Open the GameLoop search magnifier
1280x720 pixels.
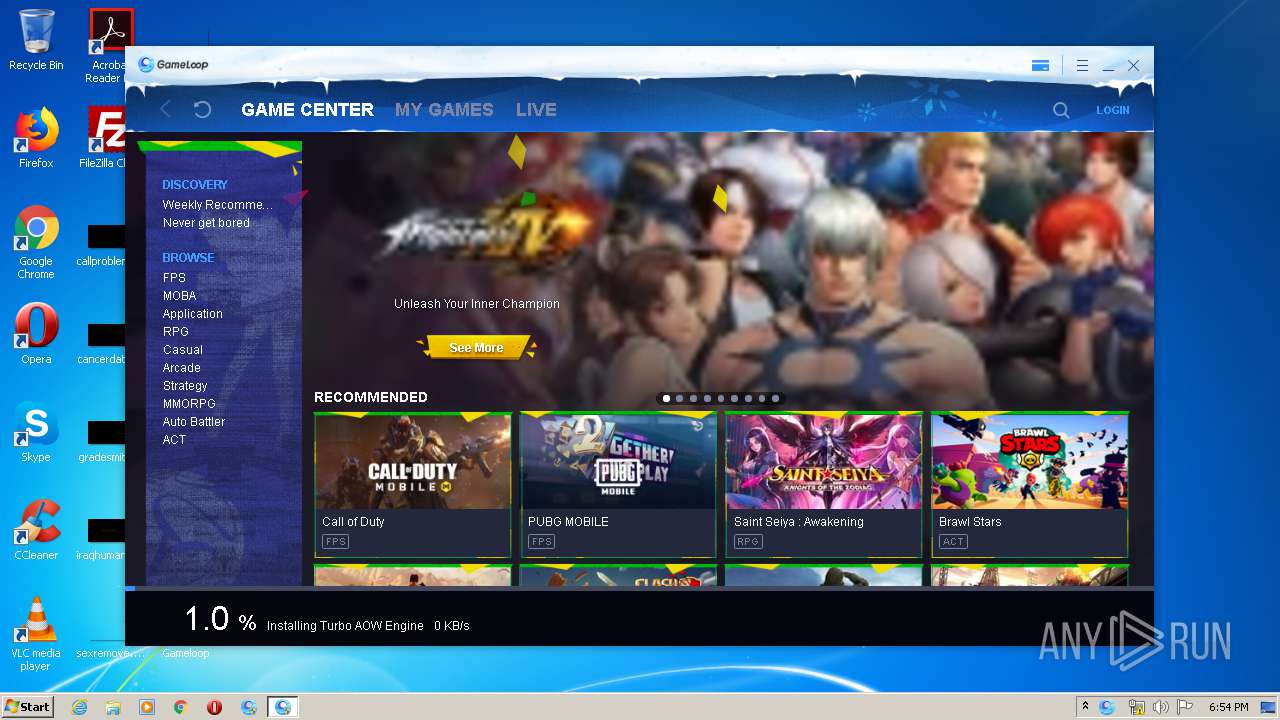pos(1061,110)
